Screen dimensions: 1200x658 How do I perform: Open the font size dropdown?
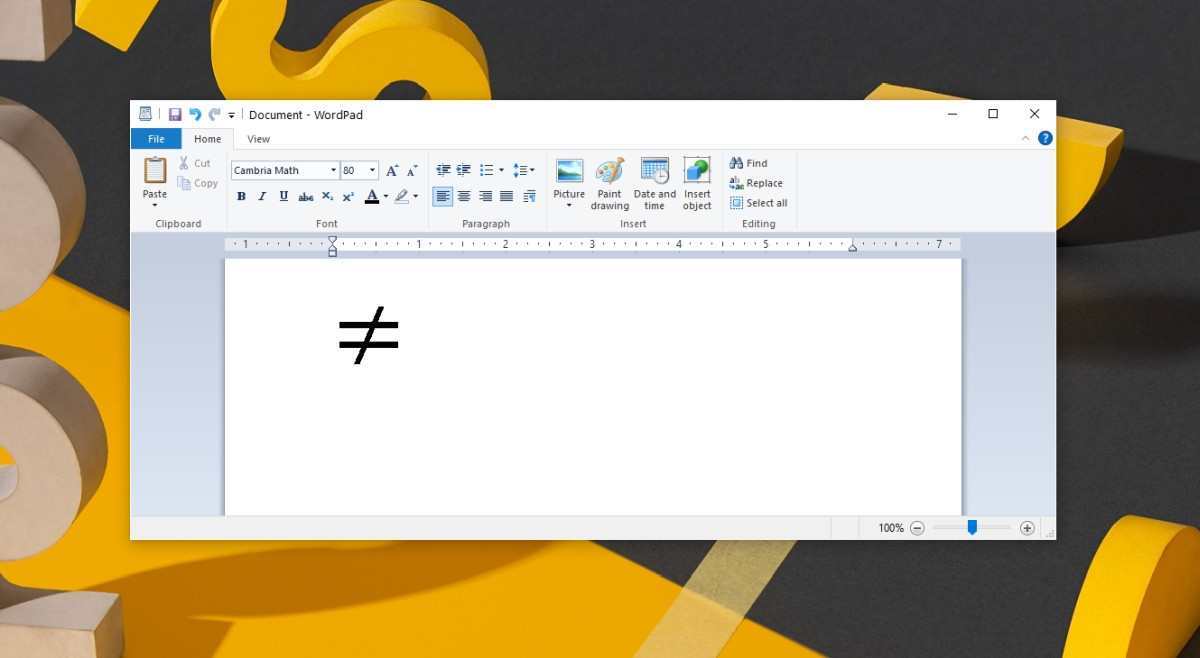coord(373,171)
